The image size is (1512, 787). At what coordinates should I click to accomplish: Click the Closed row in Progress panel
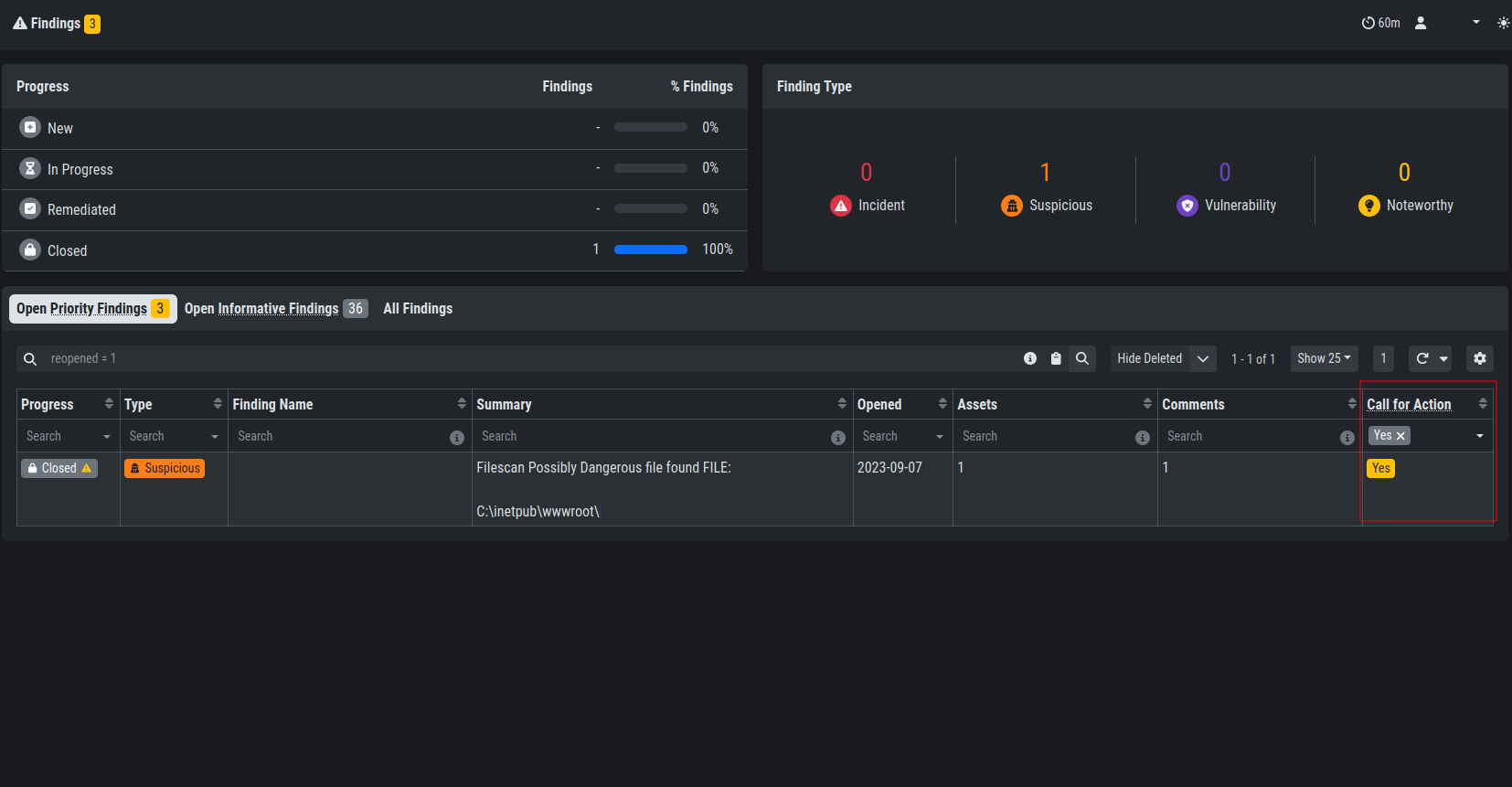point(375,250)
